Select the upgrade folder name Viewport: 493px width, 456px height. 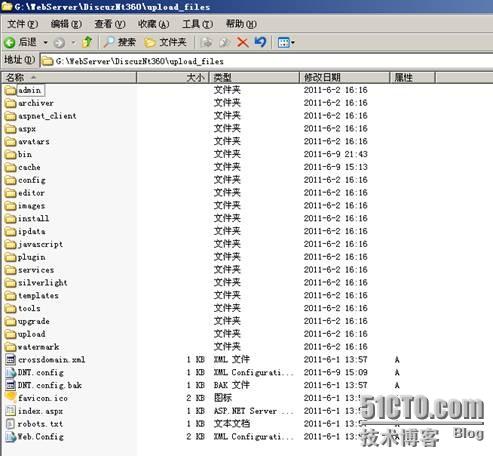(x=34, y=321)
